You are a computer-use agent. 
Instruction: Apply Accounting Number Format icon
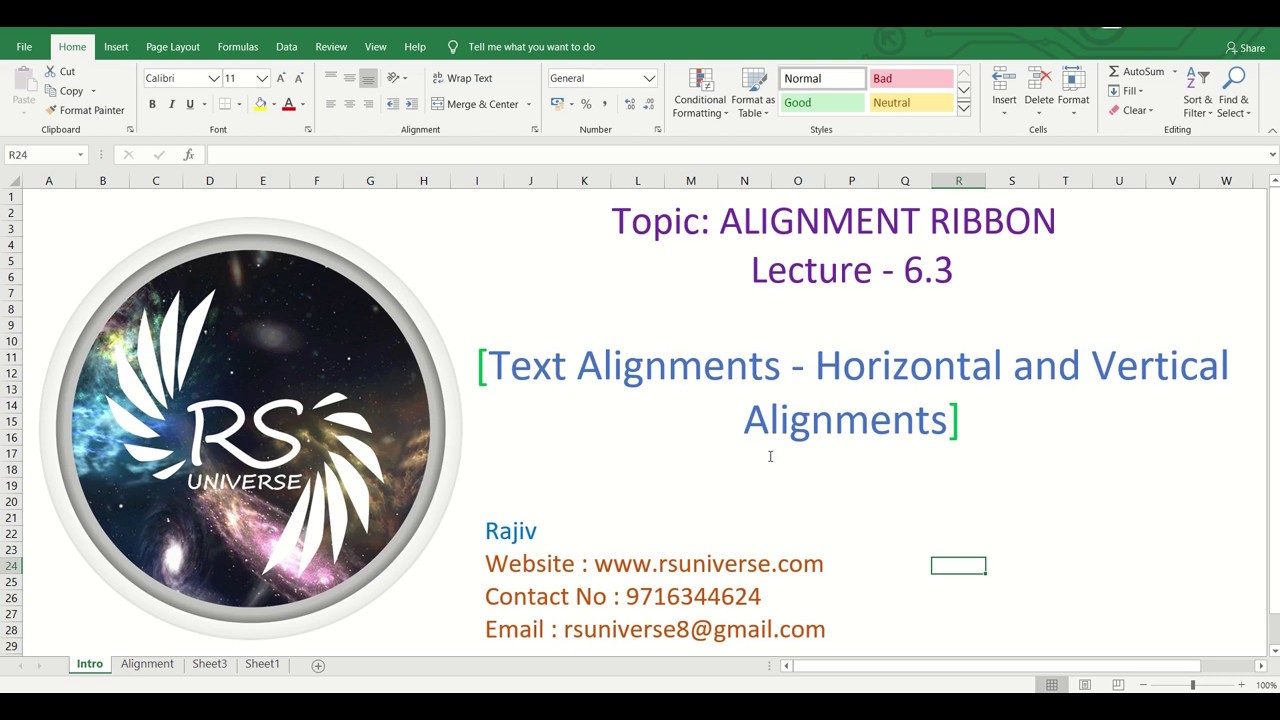click(x=558, y=104)
